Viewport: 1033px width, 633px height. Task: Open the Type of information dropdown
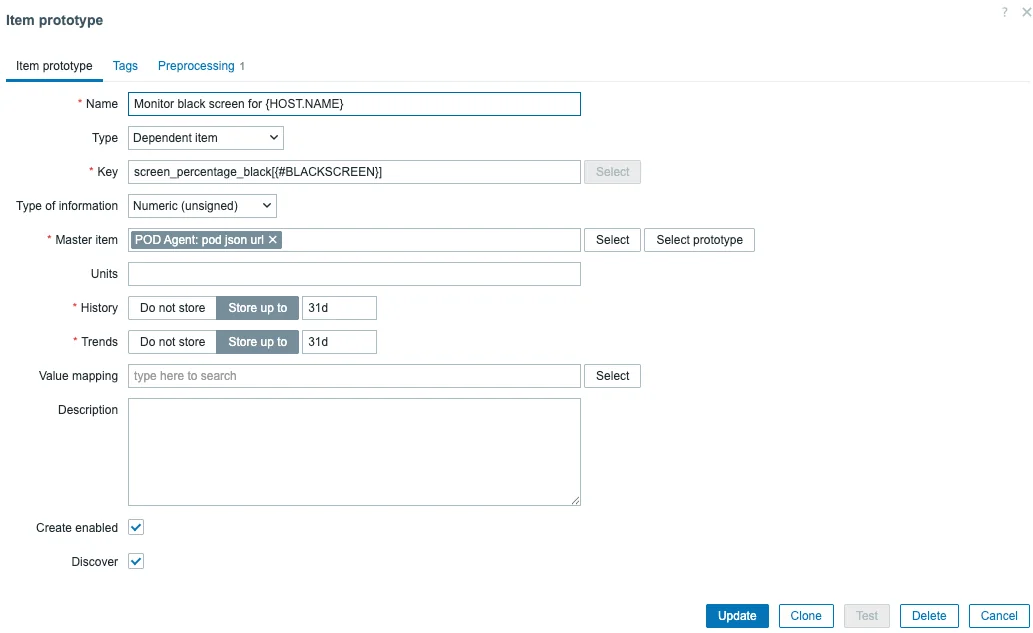pyautogui.click(x=202, y=206)
